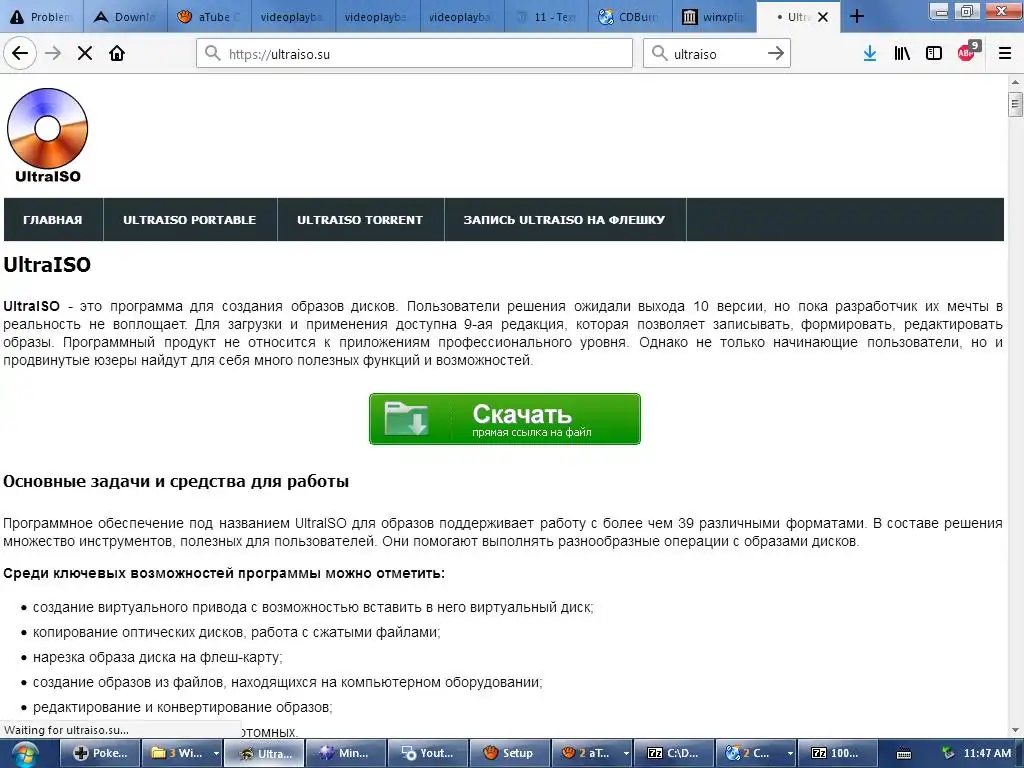Open the ULTRAISO PORTABLE menu item

(x=190, y=219)
